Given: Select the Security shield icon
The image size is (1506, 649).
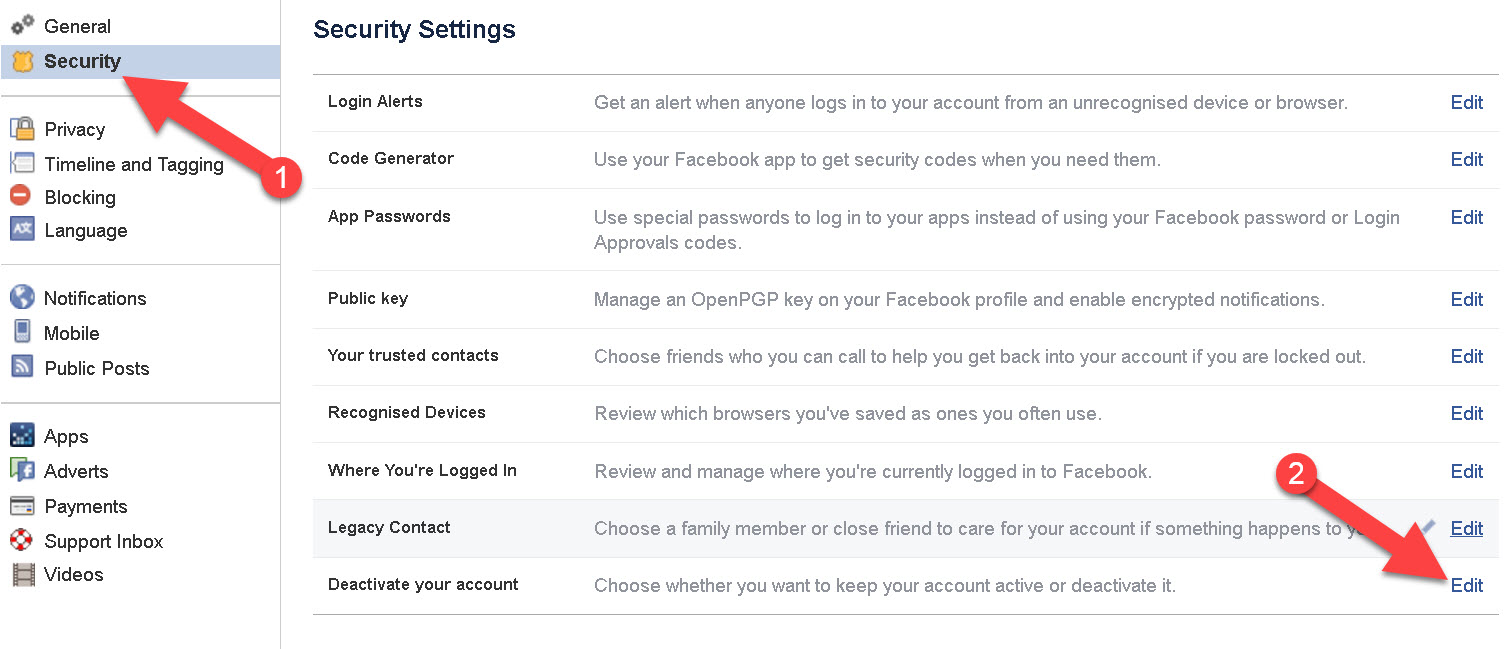Looking at the screenshot, I should click(26, 61).
